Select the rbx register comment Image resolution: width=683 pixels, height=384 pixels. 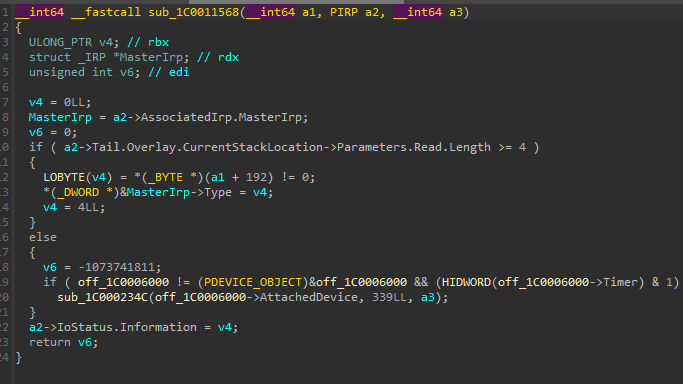point(148,42)
